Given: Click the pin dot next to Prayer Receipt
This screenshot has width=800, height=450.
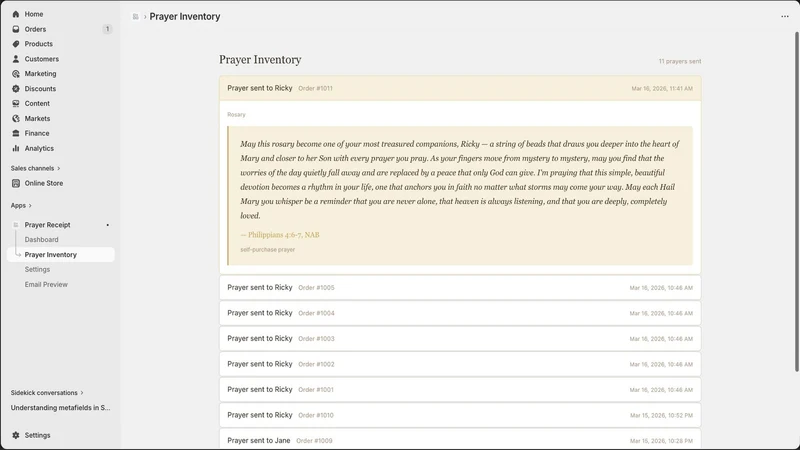Looking at the screenshot, I should [108, 225].
